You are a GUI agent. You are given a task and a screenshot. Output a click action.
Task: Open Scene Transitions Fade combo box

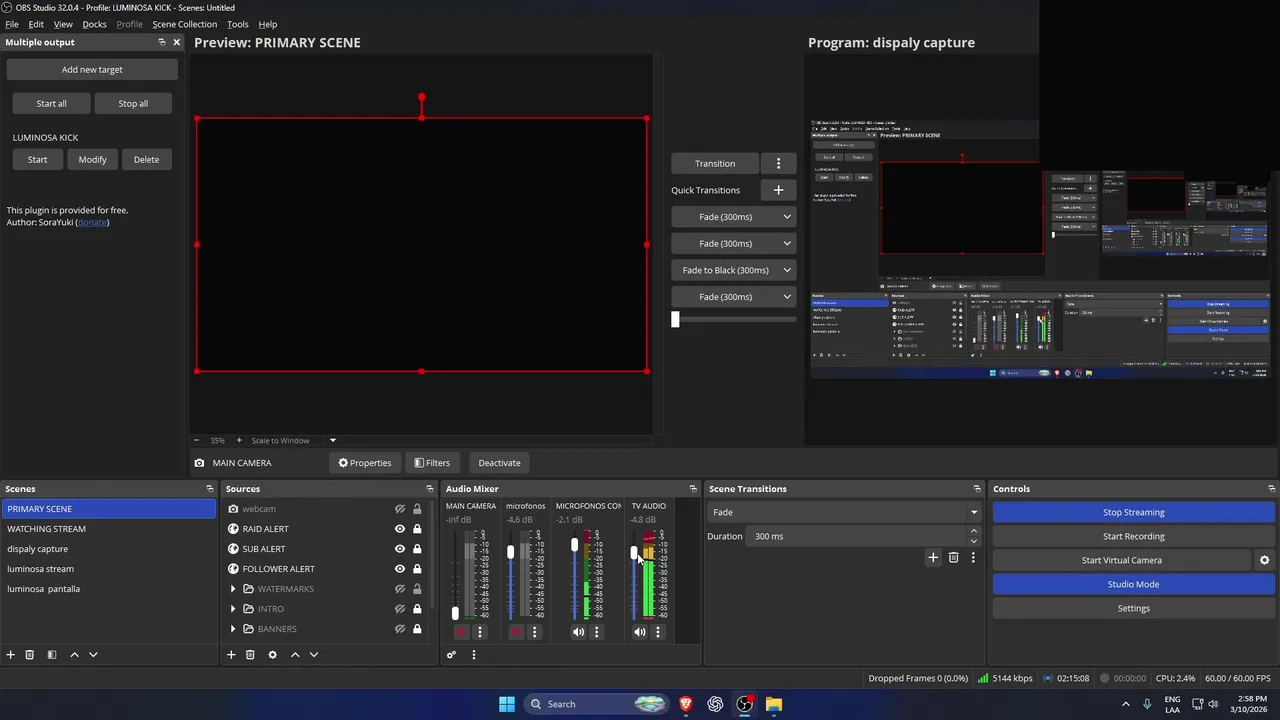click(845, 512)
